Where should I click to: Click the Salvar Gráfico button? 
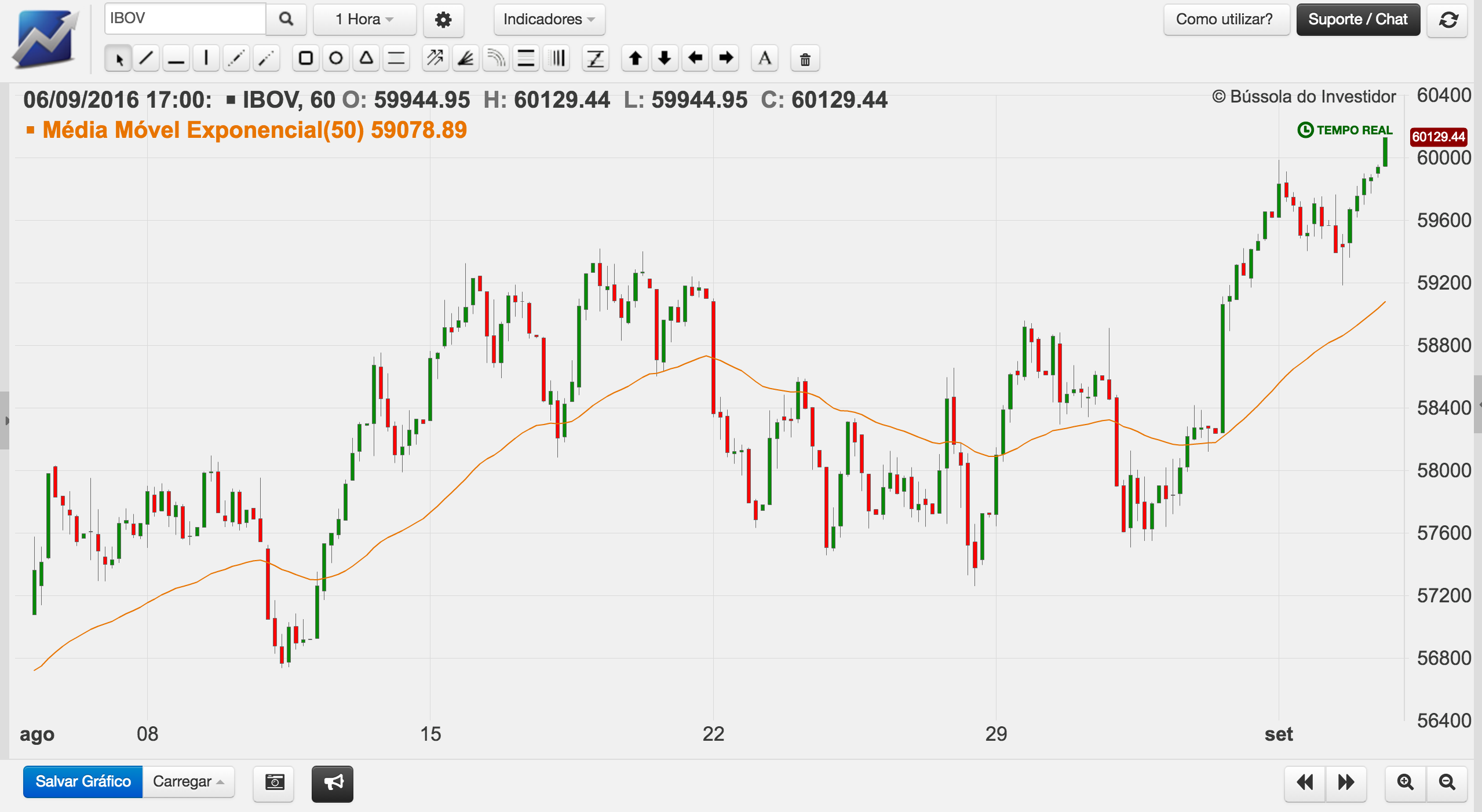point(83,782)
